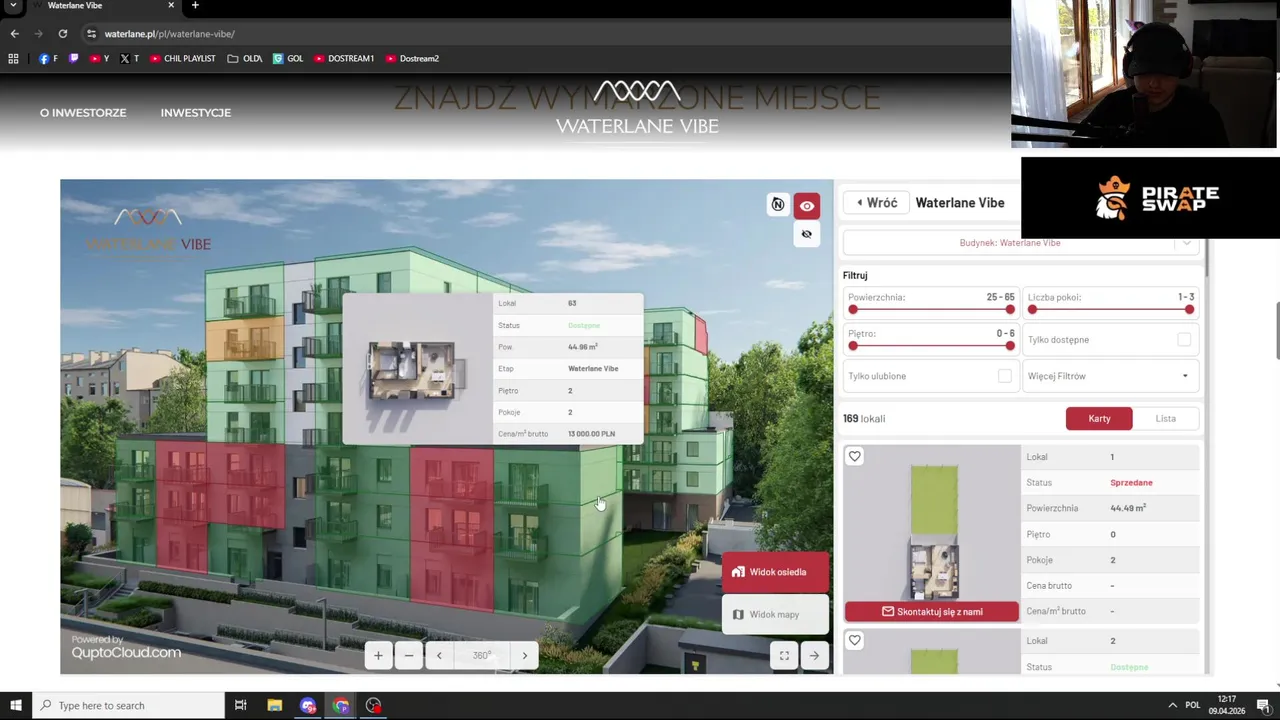Toggle the red eye visibility button
The height and width of the screenshot is (720, 1280).
(x=807, y=206)
